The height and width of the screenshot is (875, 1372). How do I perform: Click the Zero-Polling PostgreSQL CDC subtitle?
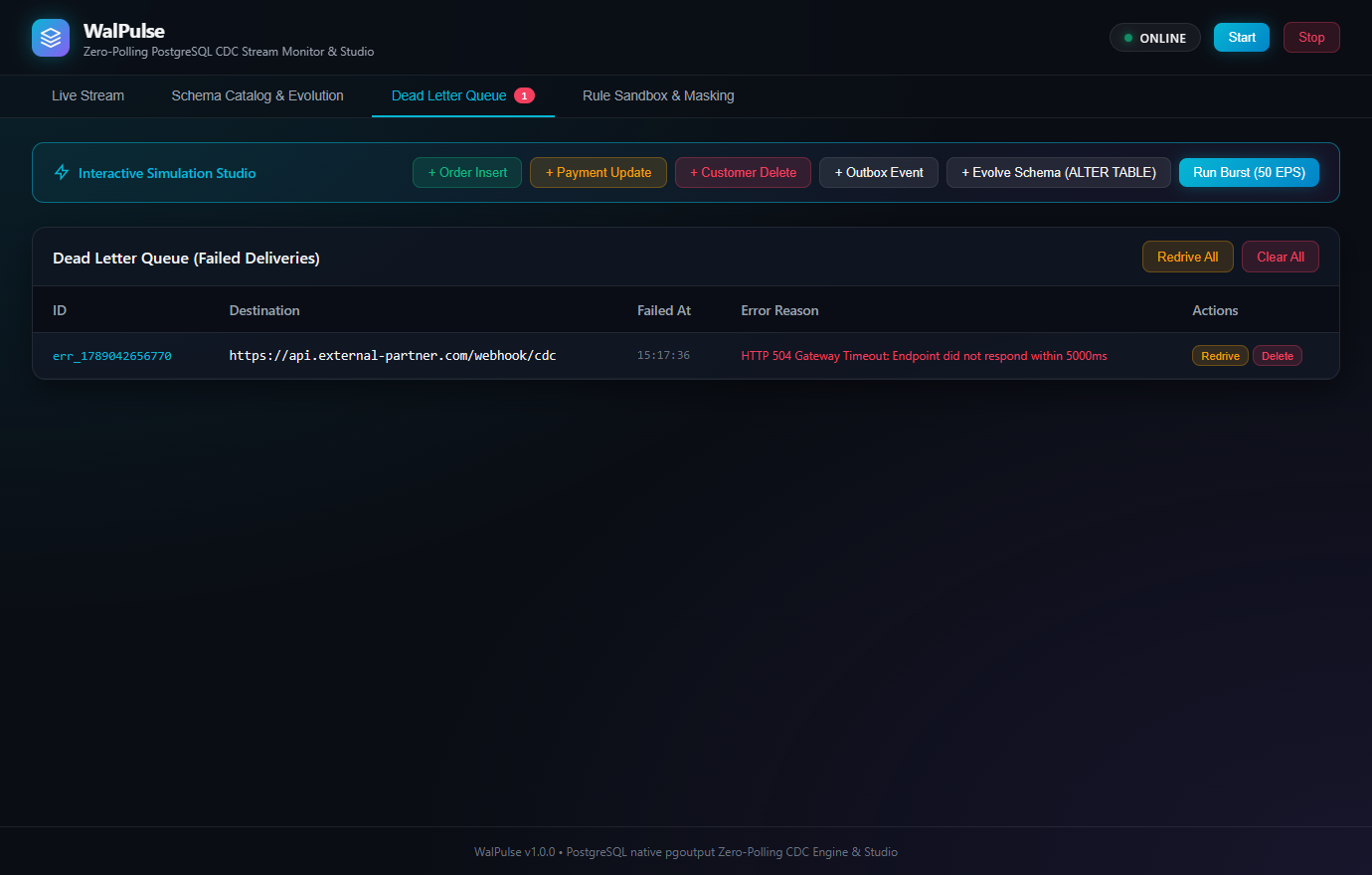pos(229,52)
